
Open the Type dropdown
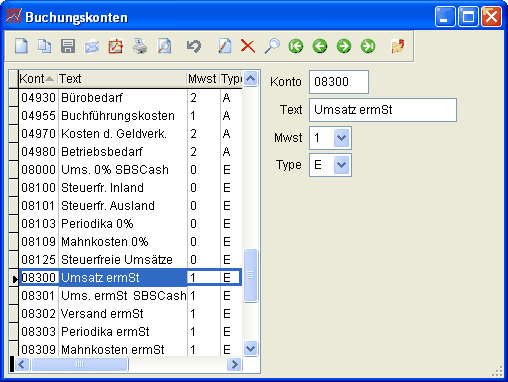pos(342,165)
